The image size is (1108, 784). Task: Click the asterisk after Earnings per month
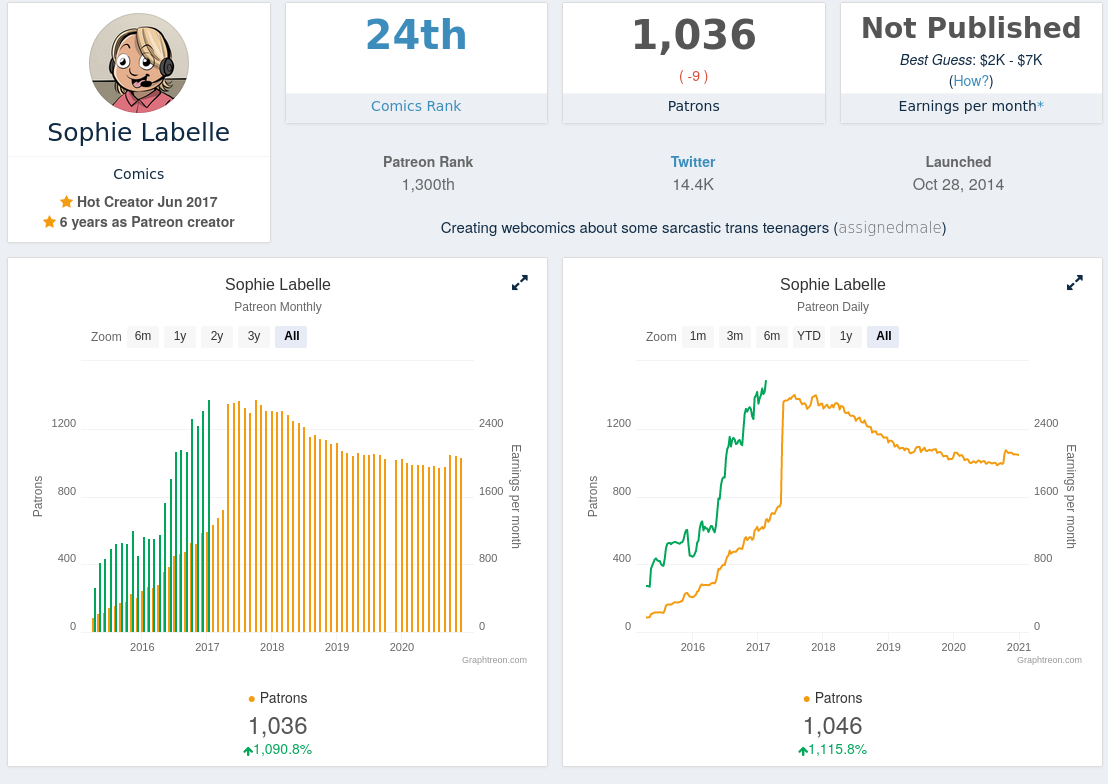1040,105
